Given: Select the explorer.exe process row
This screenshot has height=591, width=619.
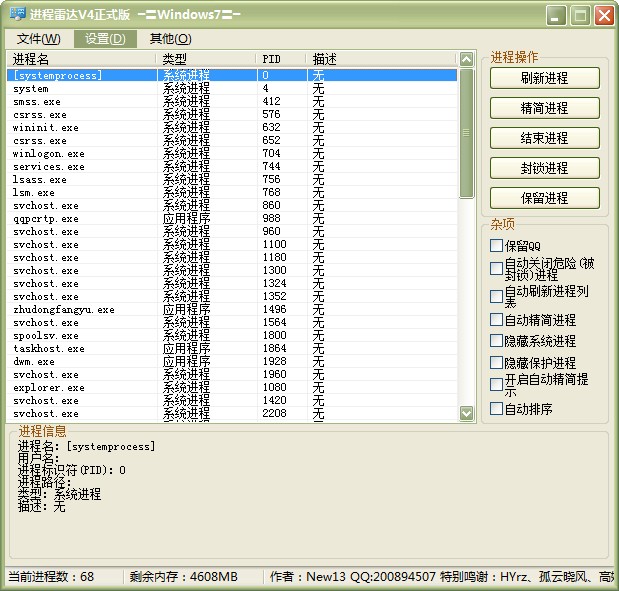Looking at the screenshot, I should coord(232,388).
